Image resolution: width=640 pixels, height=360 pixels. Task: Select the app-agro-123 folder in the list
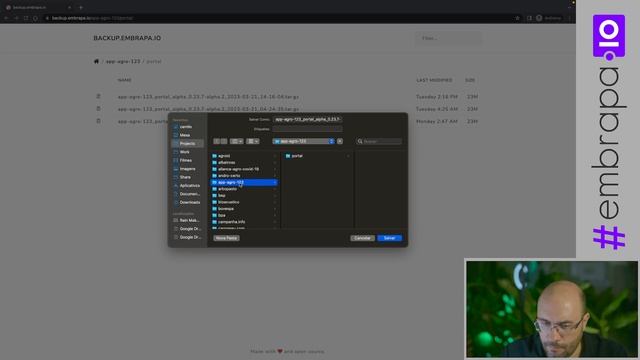coord(244,182)
